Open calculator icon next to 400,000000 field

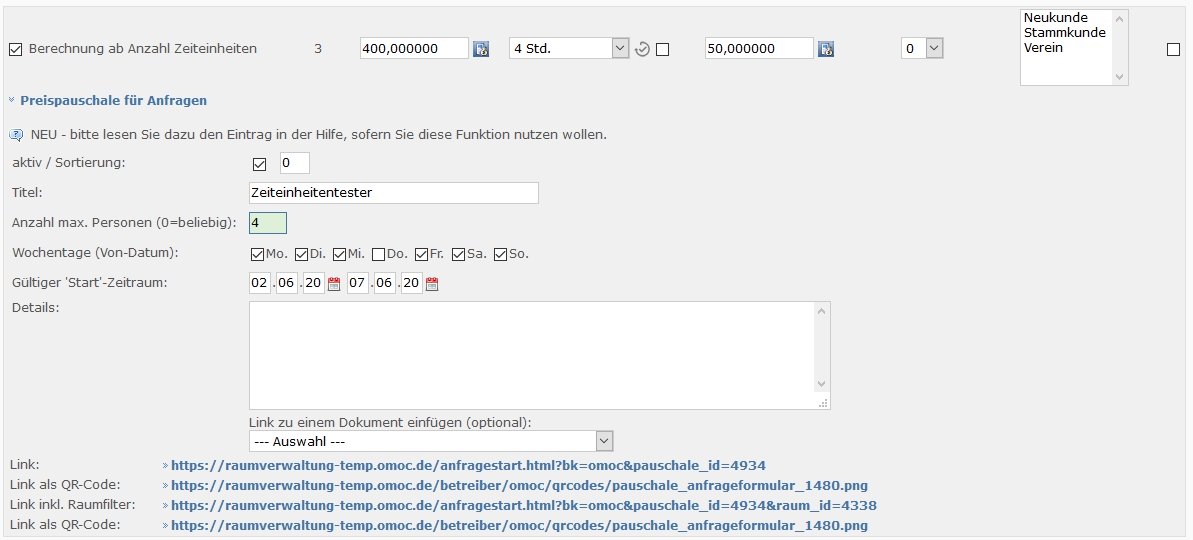[481, 49]
